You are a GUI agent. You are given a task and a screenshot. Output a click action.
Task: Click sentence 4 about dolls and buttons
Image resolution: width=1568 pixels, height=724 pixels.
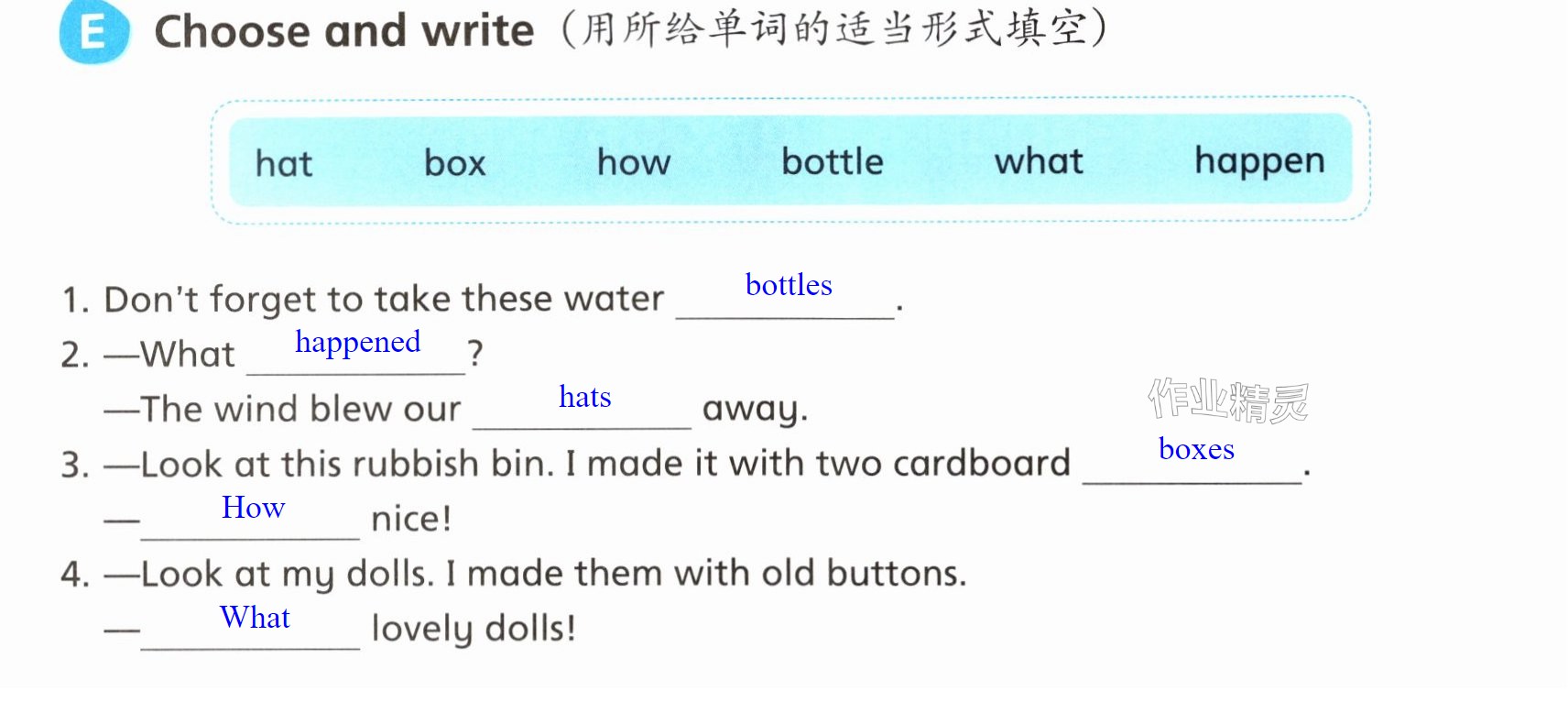513,574
